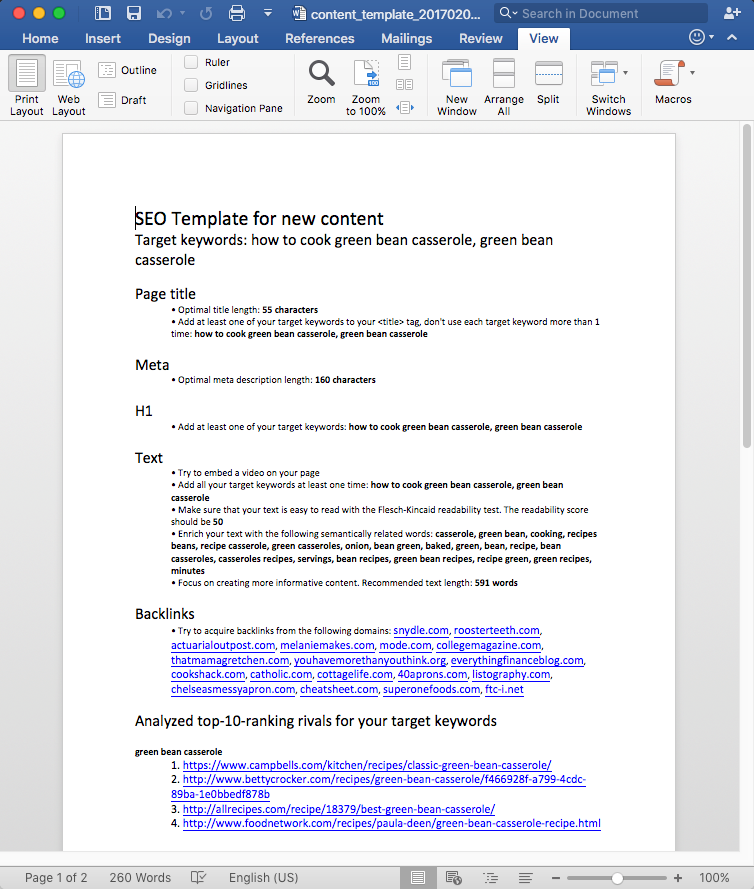Open the foodnetwork.com recipe link
754x889 pixels.
[392, 823]
